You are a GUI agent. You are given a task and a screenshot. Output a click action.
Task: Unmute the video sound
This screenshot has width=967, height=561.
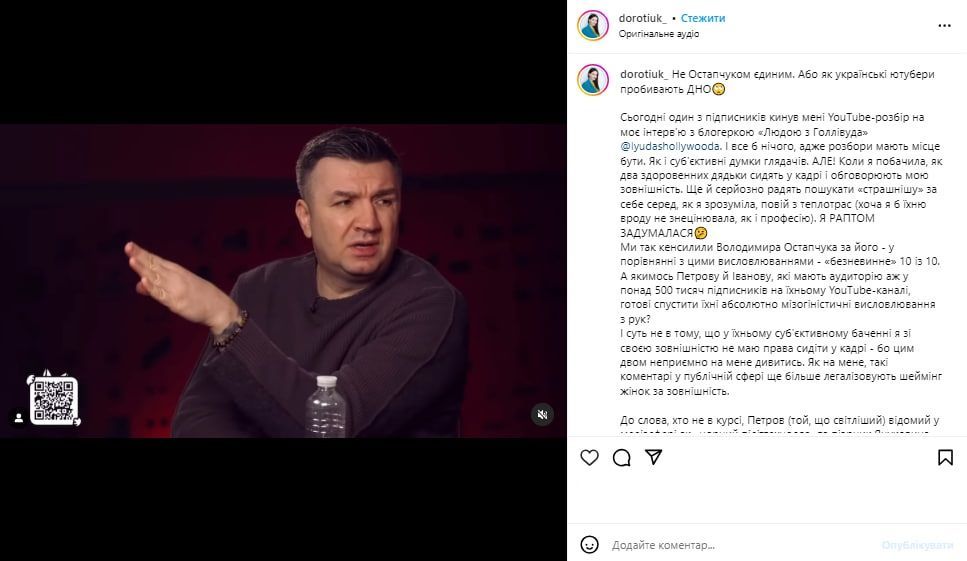pyautogui.click(x=543, y=414)
